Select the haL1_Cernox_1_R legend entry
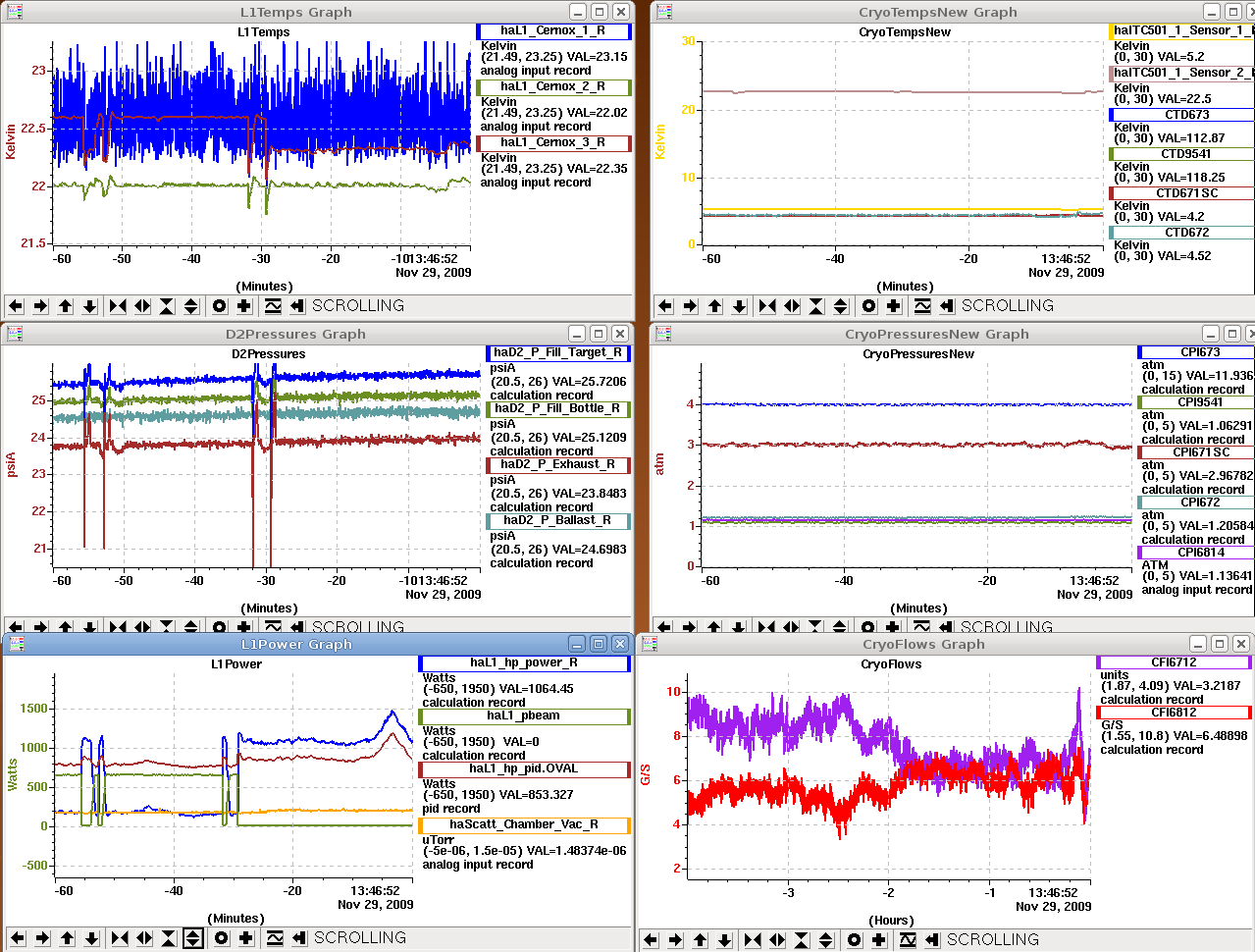Viewport: 1255px width, 952px height. click(553, 31)
